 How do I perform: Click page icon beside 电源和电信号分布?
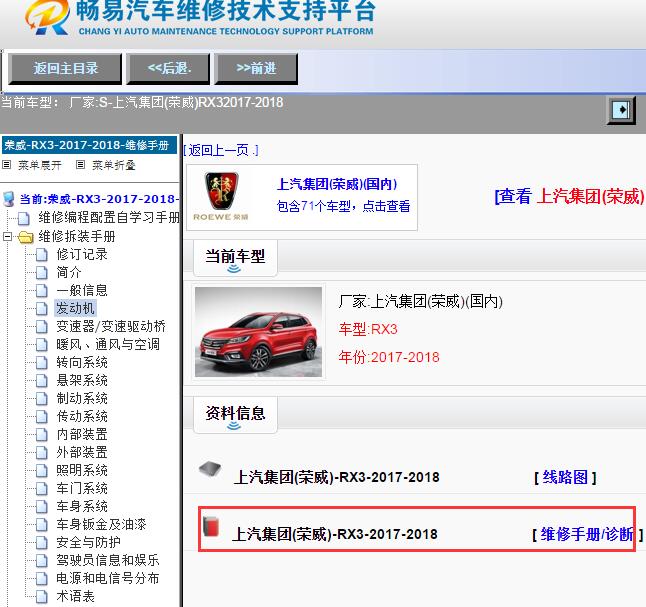[42, 578]
